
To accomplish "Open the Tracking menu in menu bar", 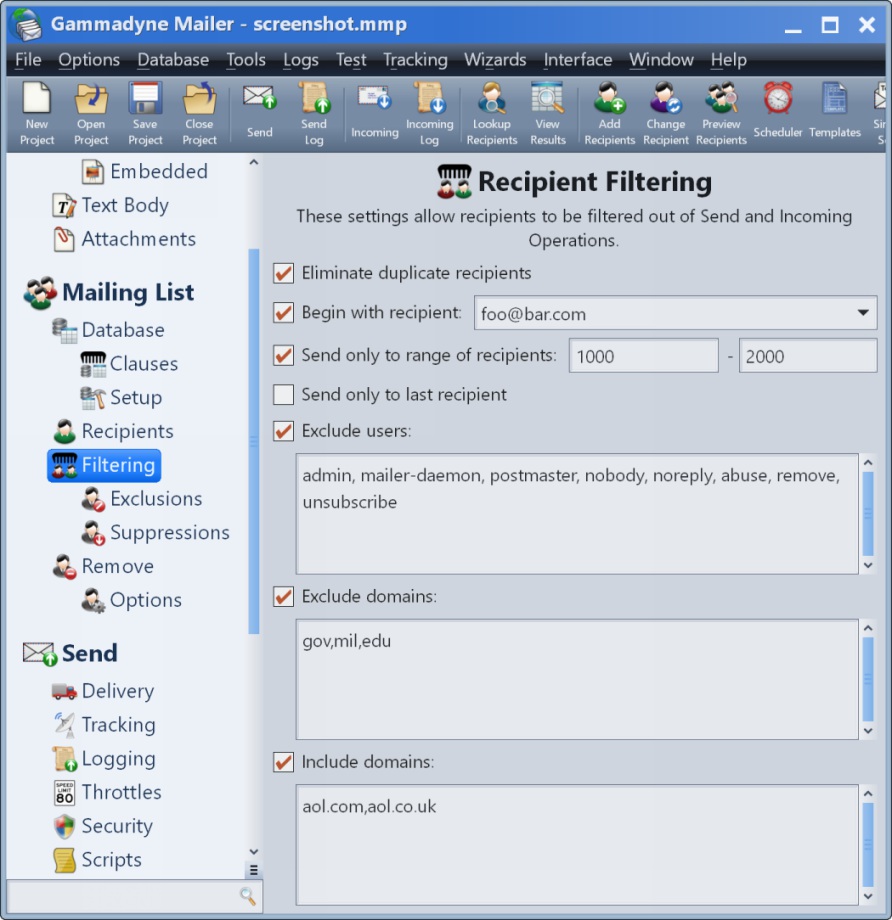I will pyautogui.click(x=415, y=60).
